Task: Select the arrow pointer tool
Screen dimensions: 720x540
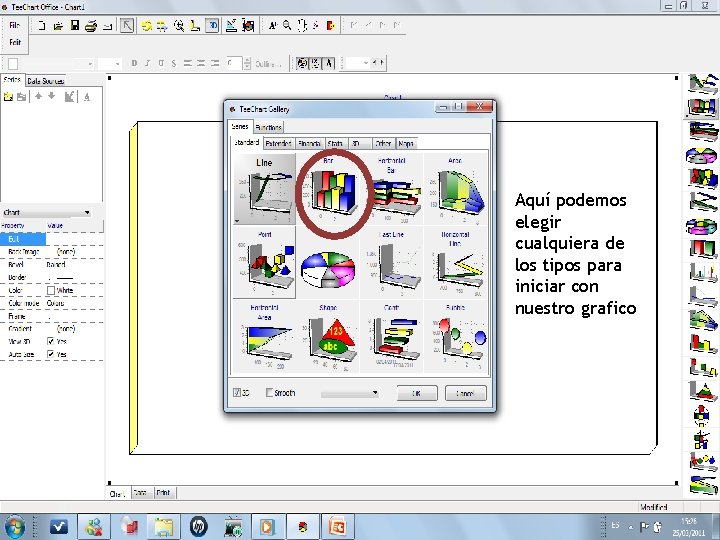Action: coord(127,26)
